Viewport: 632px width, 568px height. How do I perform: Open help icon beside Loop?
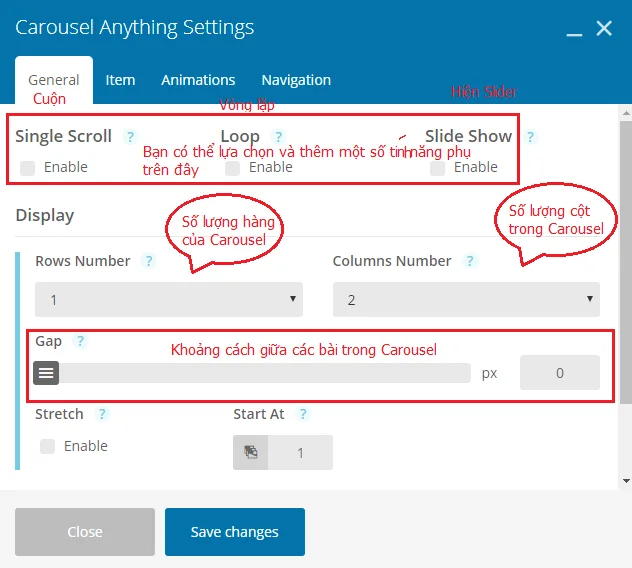(278, 137)
